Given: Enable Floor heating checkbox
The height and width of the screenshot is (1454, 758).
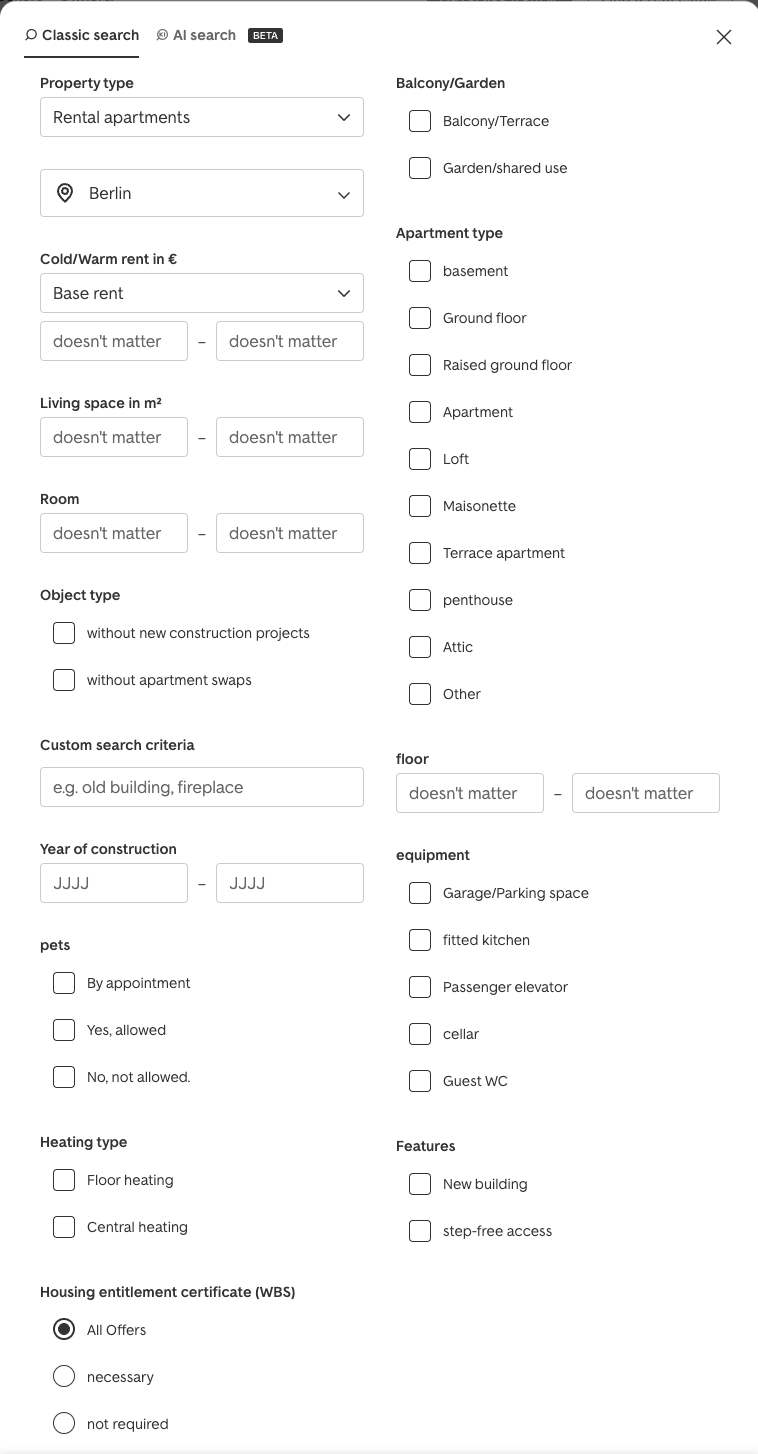Looking at the screenshot, I should 64,1180.
